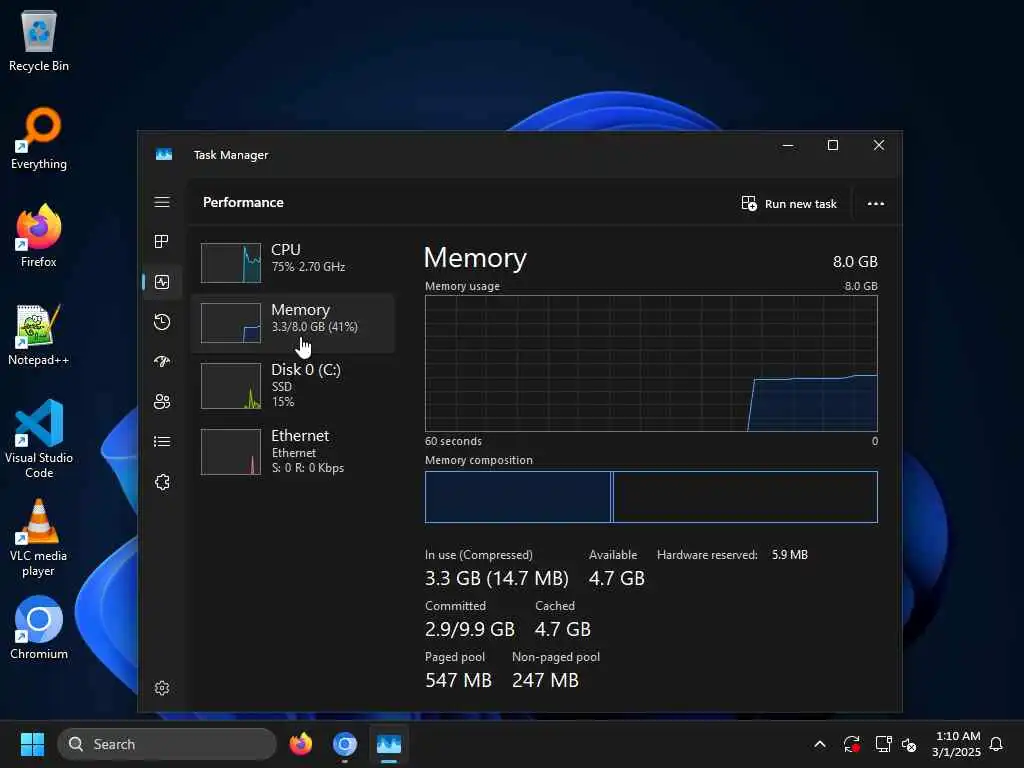This screenshot has height=768, width=1024.
Task: Click the Committed '2.9/9.9 GB' value
Action: pyautogui.click(x=470, y=630)
